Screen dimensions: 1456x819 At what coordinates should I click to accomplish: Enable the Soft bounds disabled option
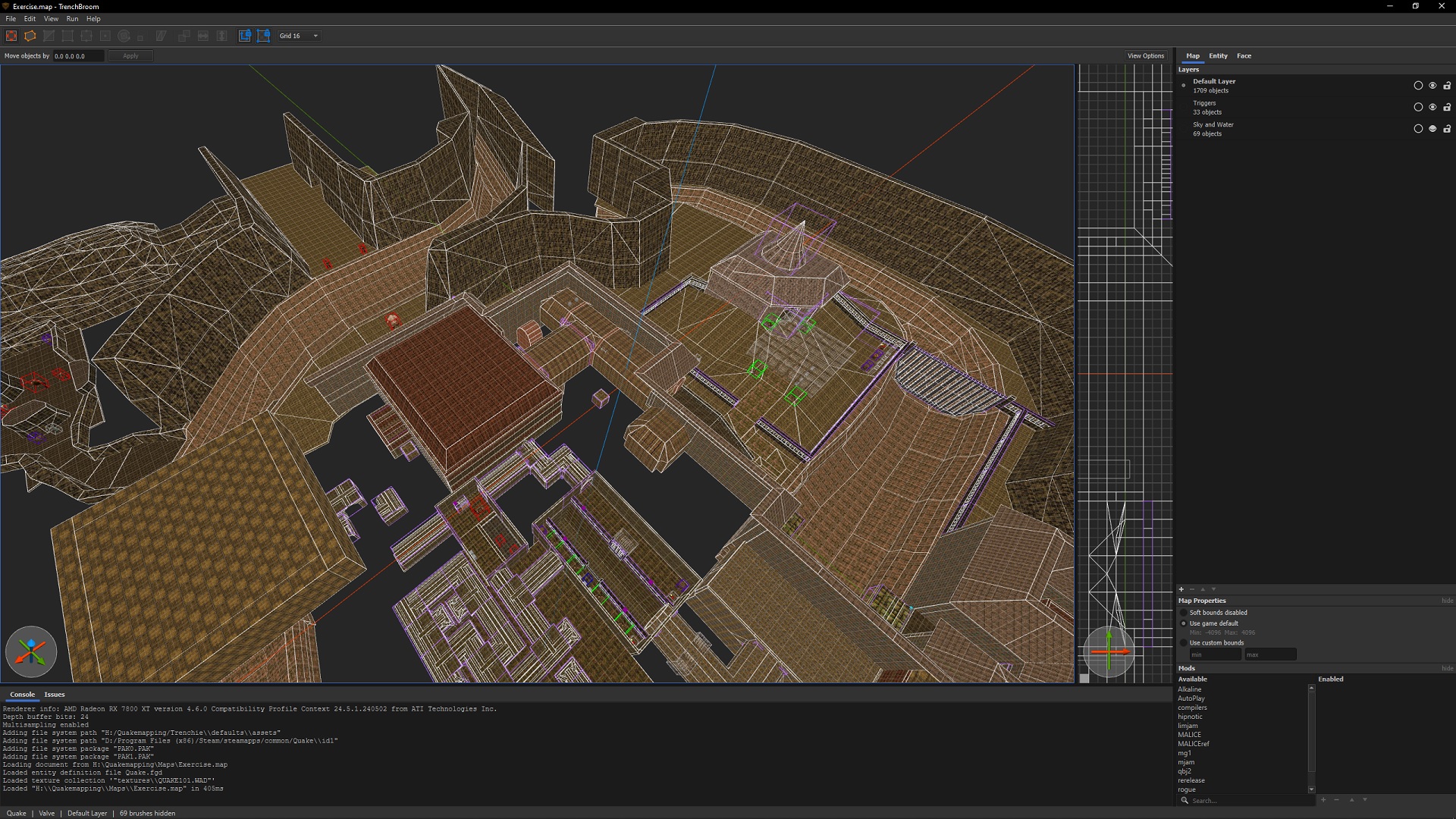pyautogui.click(x=1184, y=613)
